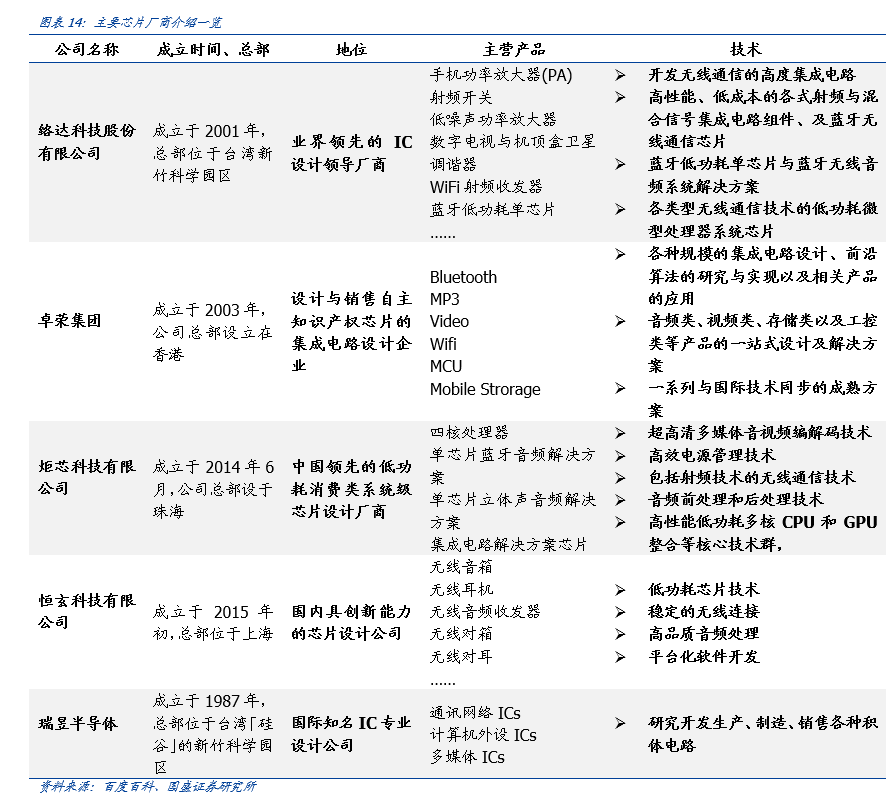This screenshot has width=892, height=795.
Task: Select the product "通讯网络 ICs"
Action: (x=475, y=713)
